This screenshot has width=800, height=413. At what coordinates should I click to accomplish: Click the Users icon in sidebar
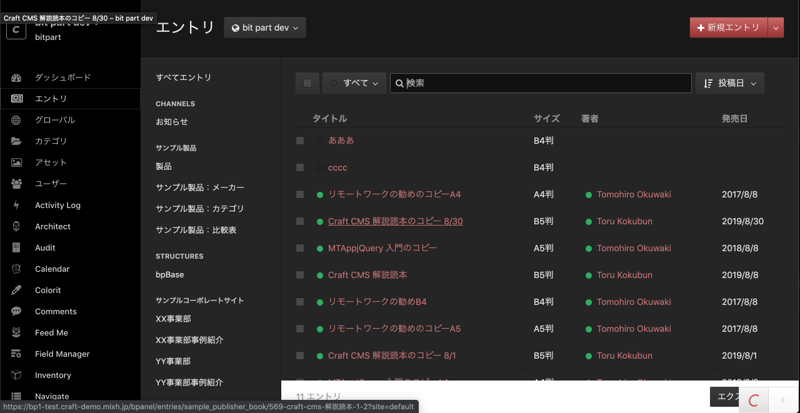(x=16, y=184)
